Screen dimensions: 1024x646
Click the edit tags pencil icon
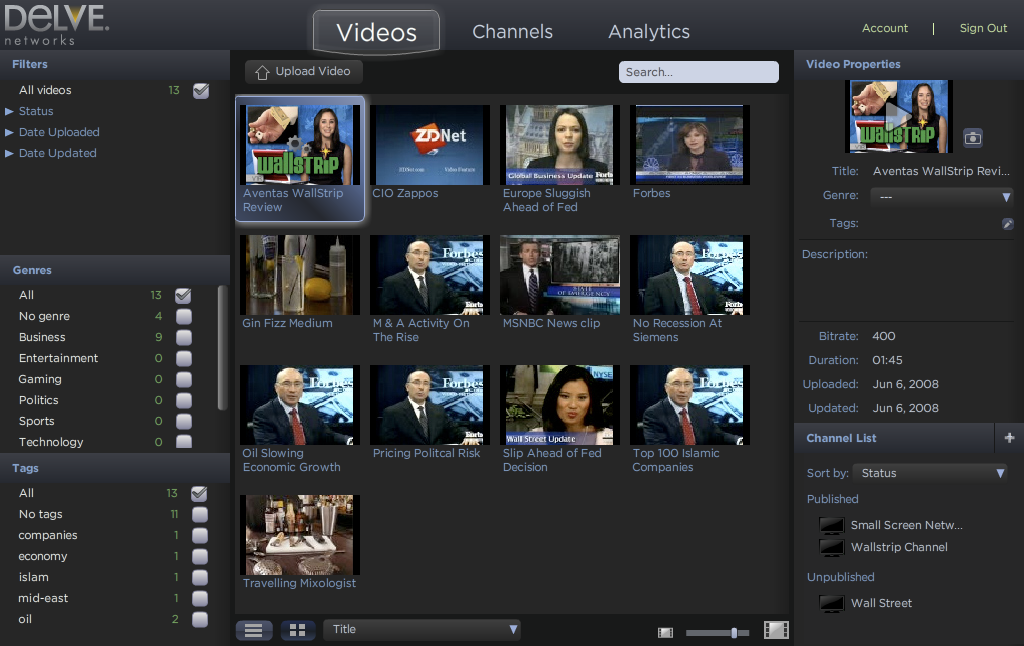(x=1008, y=224)
